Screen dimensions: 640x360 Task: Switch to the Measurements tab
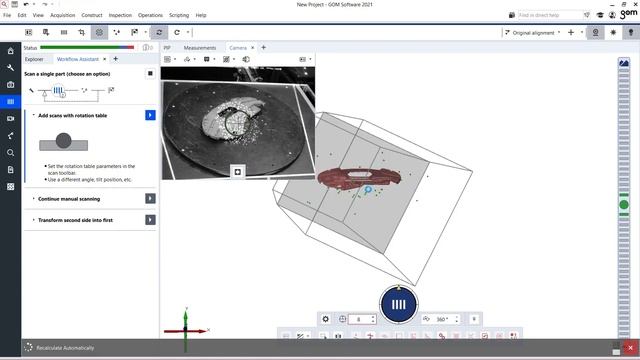point(200,48)
